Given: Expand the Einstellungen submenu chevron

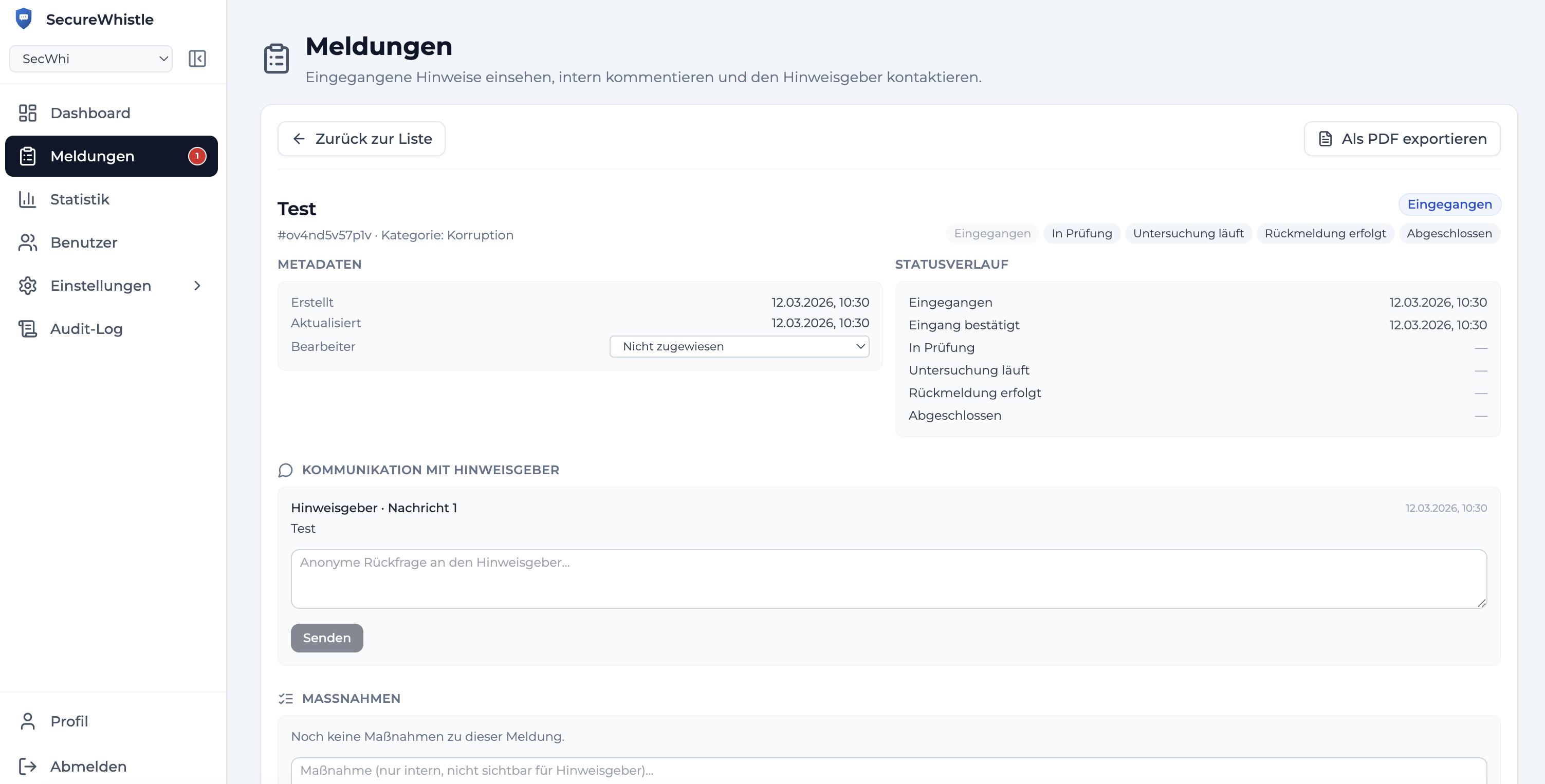Looking at the screenshot, I should coord(197,285).
